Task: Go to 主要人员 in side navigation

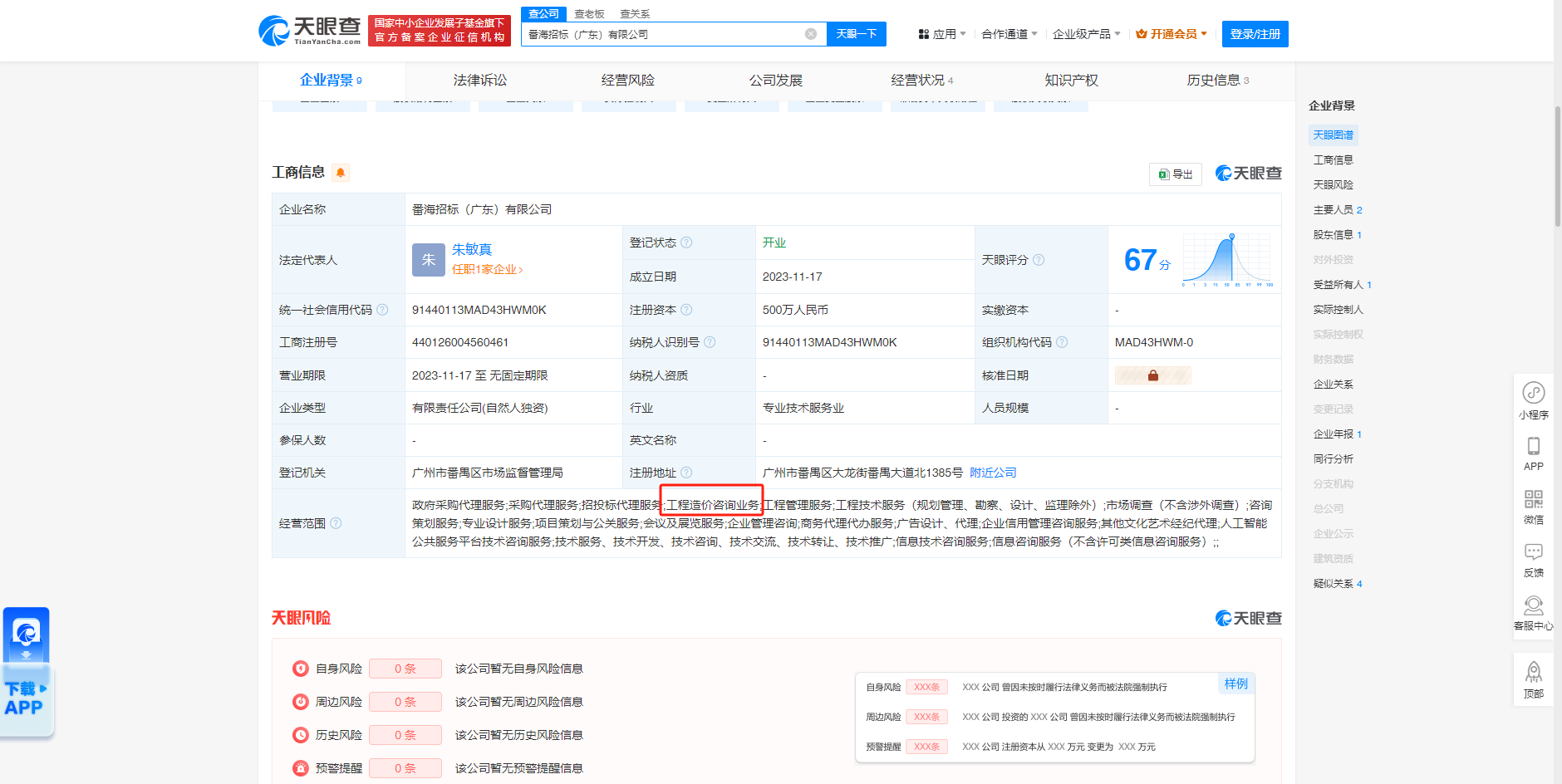Action: pos(1338,210)
